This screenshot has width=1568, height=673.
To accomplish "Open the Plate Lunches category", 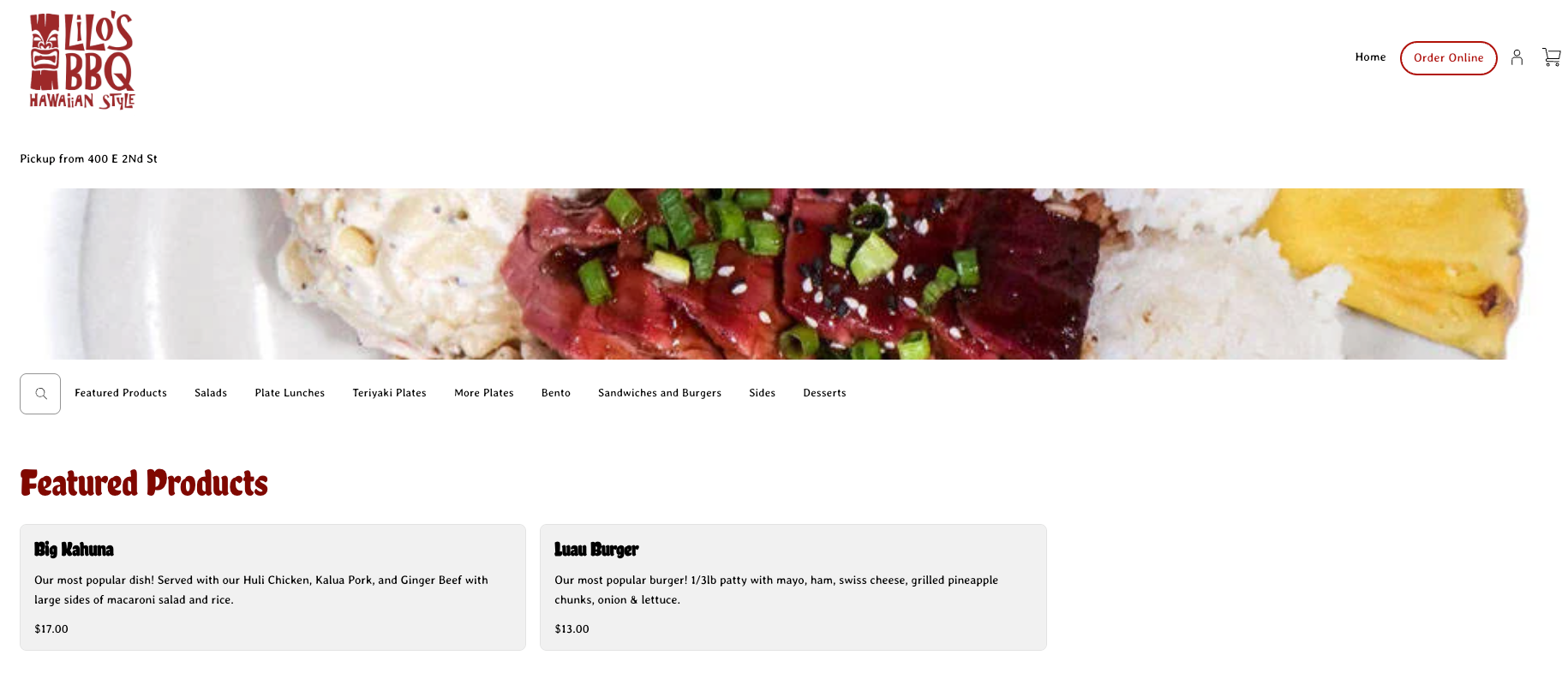I will coord(290,393).
